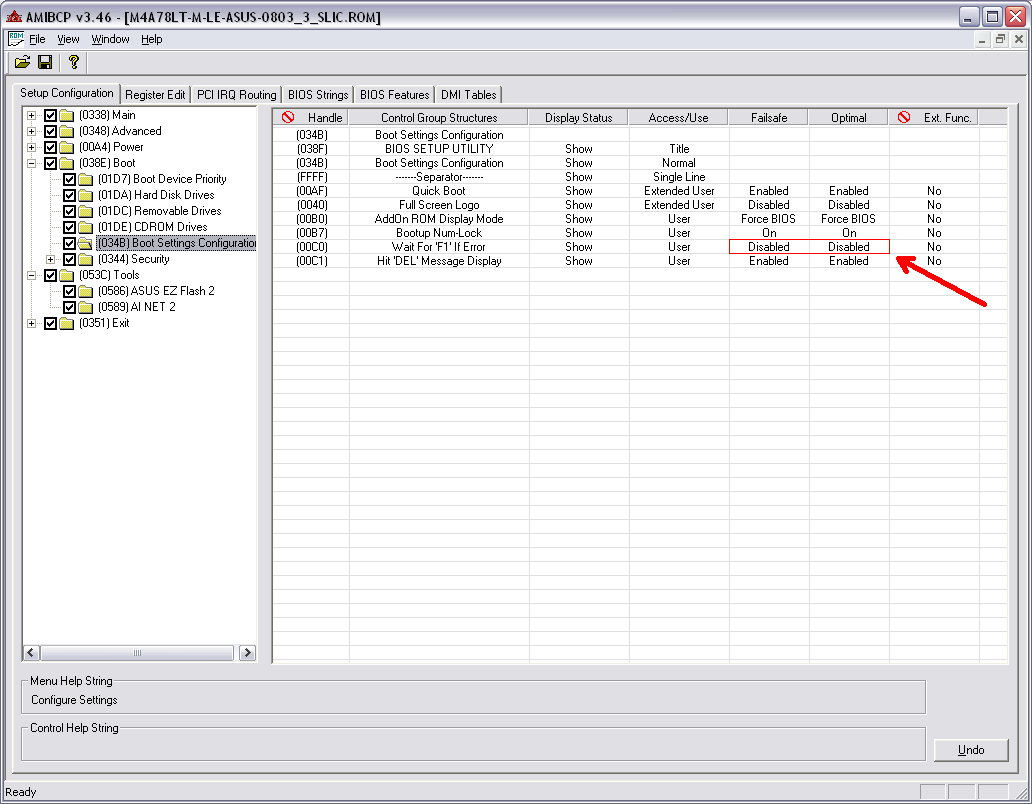This screenshot has height=804, width=1032.
Task: Select Optimal value for Quick Boot row
Action: point(849,191)
